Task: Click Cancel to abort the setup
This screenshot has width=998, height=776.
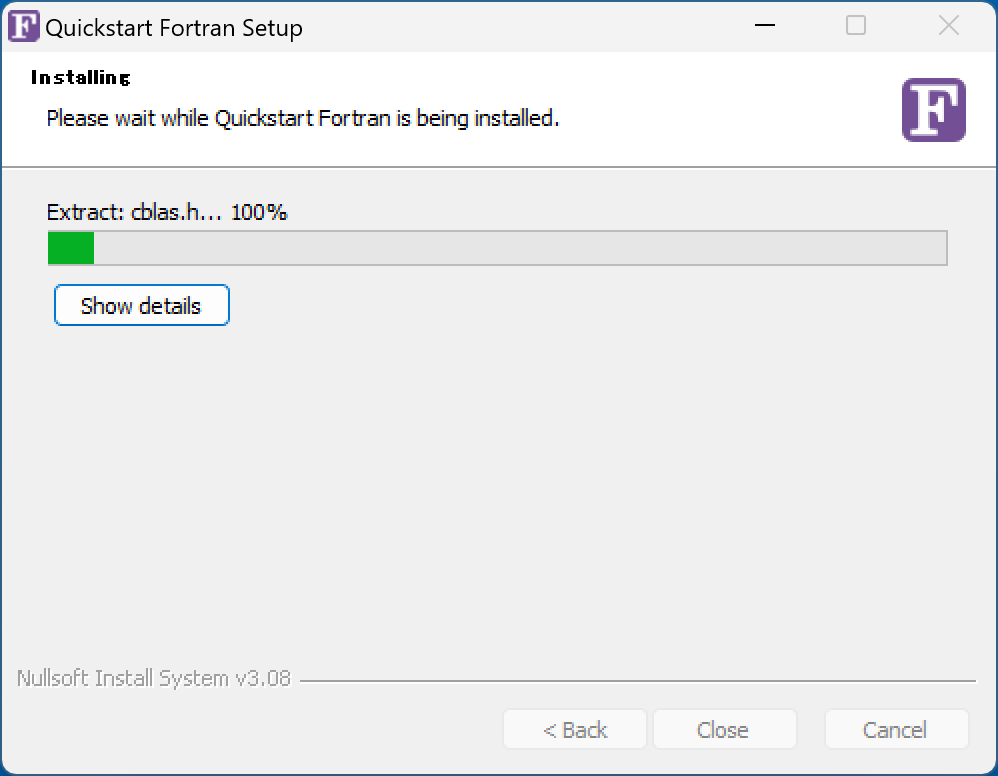Action: tap(896, 729)
